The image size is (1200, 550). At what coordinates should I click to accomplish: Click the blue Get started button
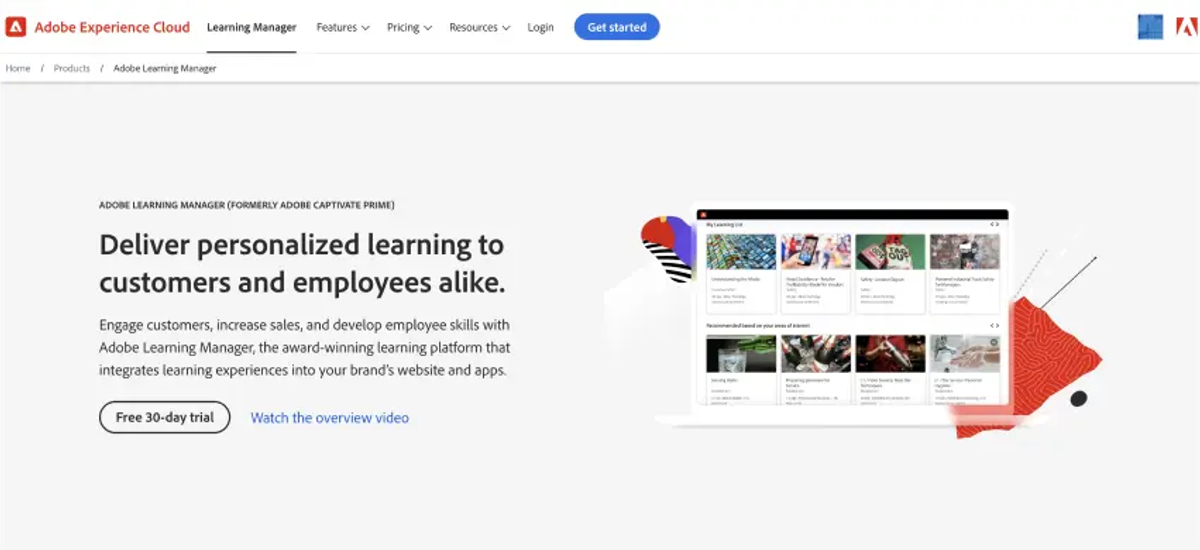[x=617, y=27]
